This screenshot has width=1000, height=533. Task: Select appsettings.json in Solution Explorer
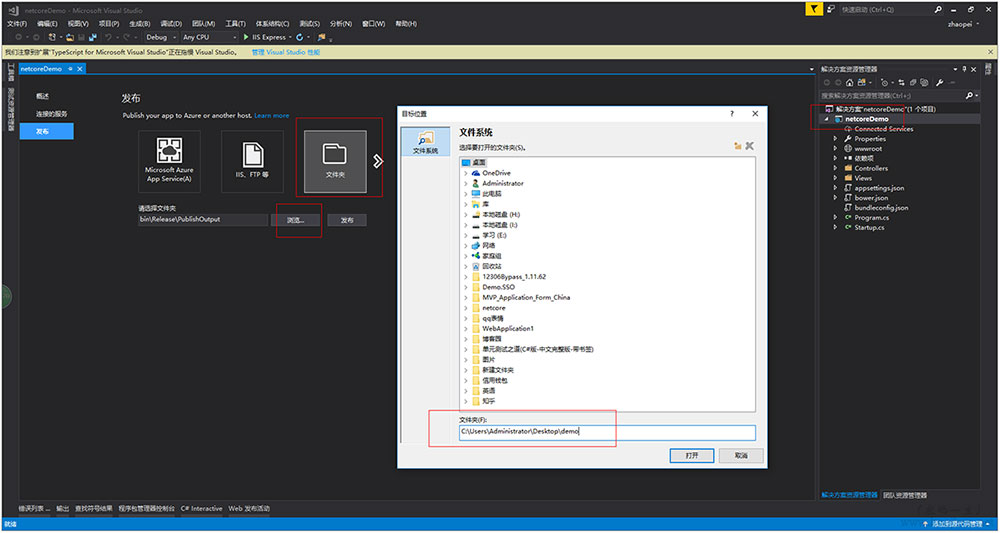click(879, 188)
